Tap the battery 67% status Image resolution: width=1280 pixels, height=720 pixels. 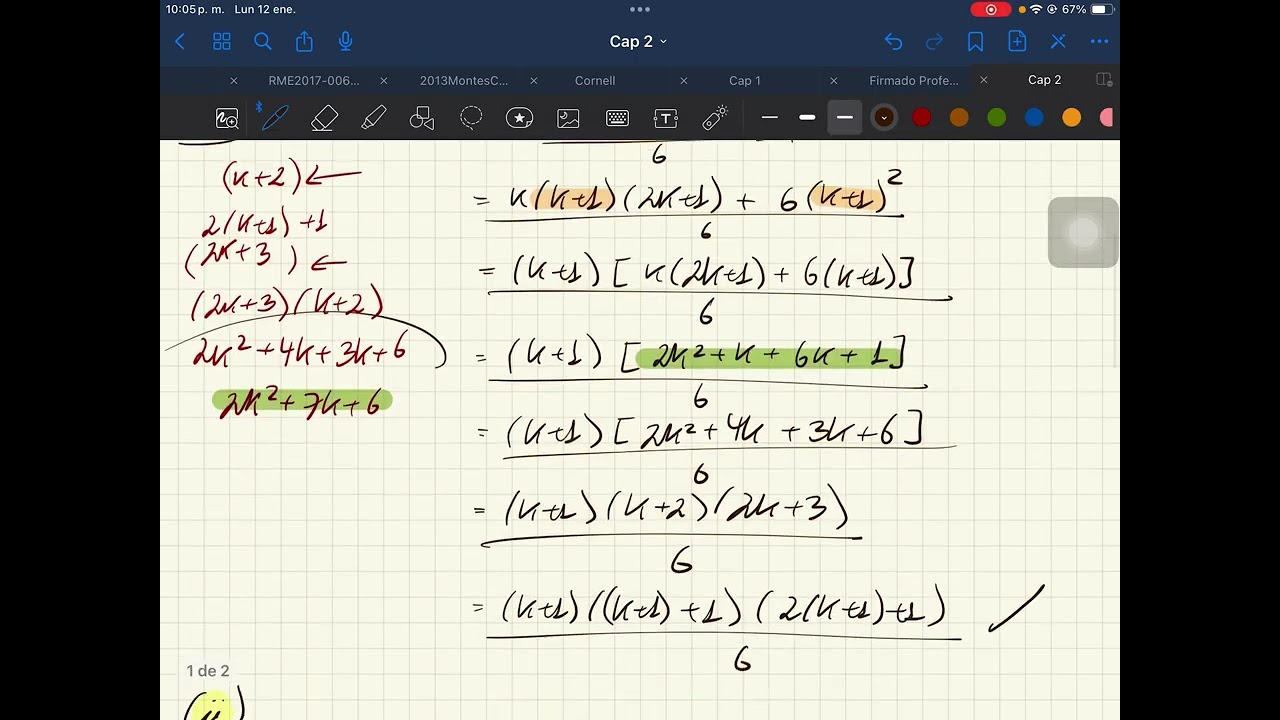(x=1088, y=9)
